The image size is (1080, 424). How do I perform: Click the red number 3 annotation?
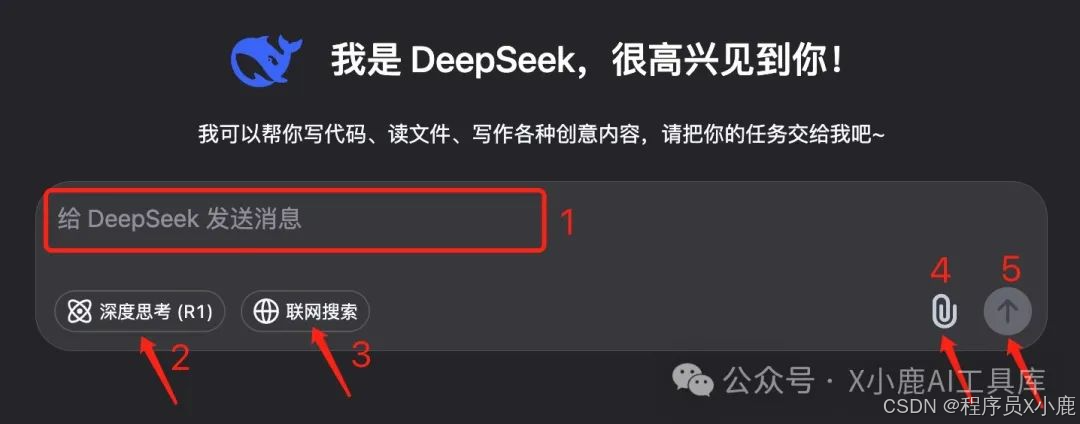[362, 355]
